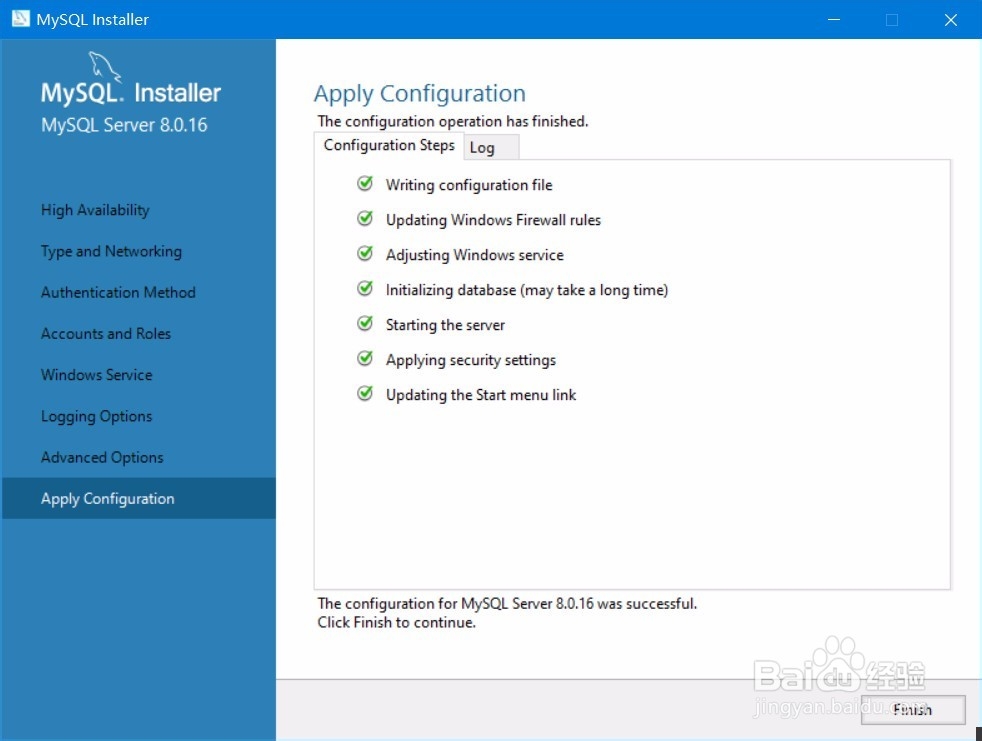
Task: Click the MySQL Installer title bar icon
Action: pyautogui.click(x=21, y=19)
